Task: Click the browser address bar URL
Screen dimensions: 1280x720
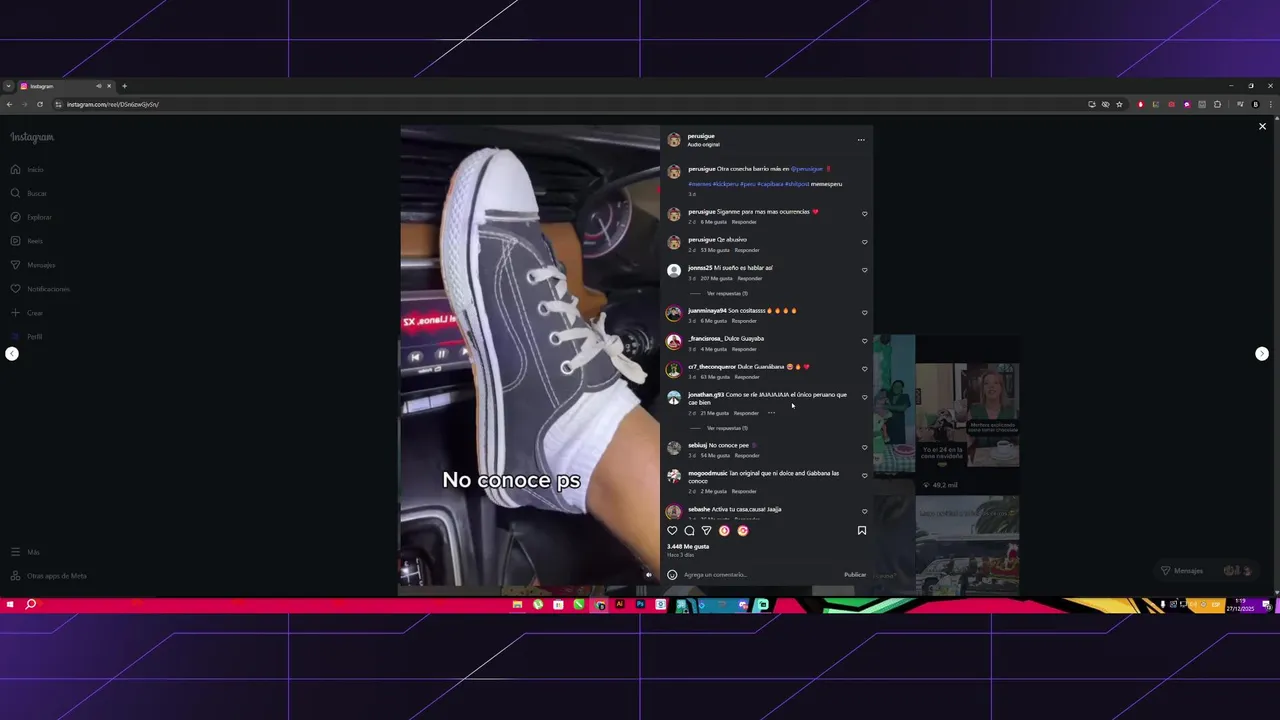Action: coord(113,104)
